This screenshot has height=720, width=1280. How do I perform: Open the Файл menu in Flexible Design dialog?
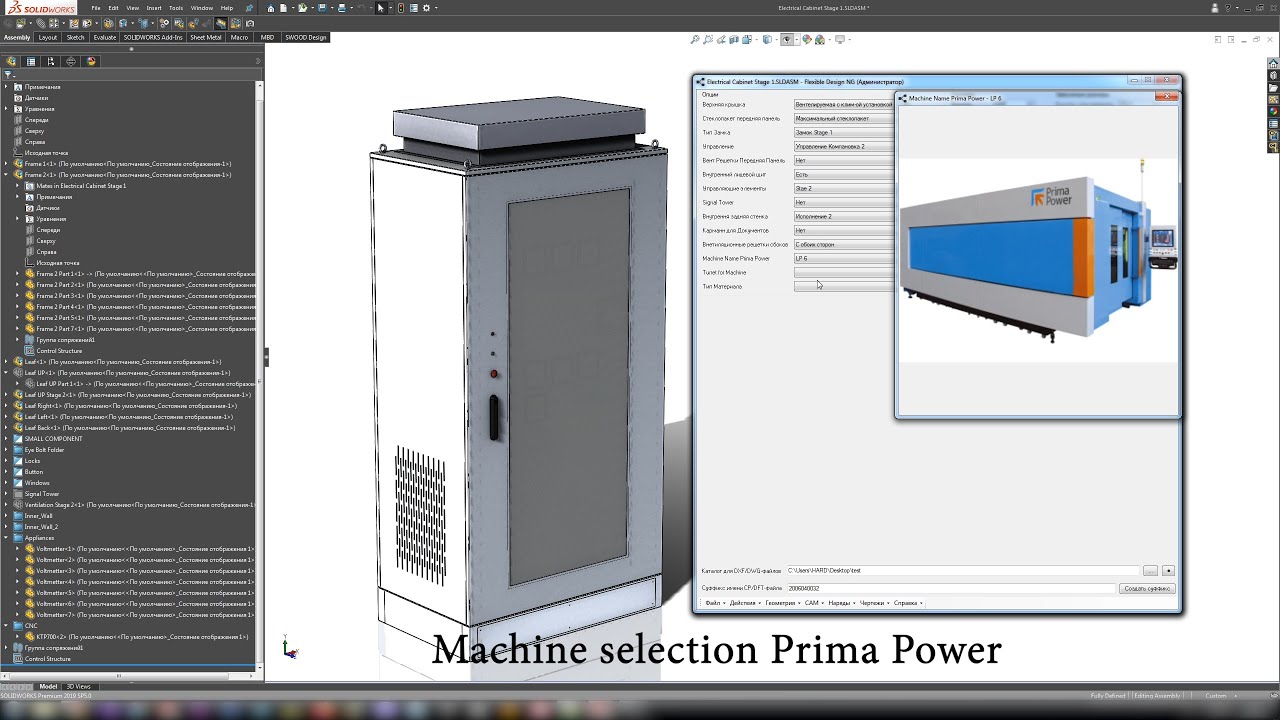pos(713,603)
